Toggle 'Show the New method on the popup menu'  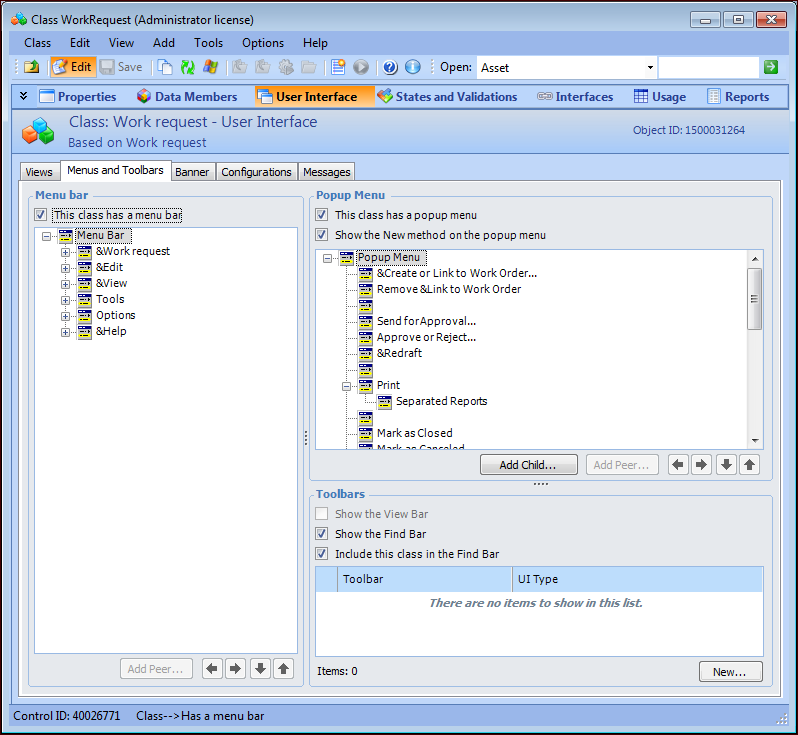pos(322,235)
